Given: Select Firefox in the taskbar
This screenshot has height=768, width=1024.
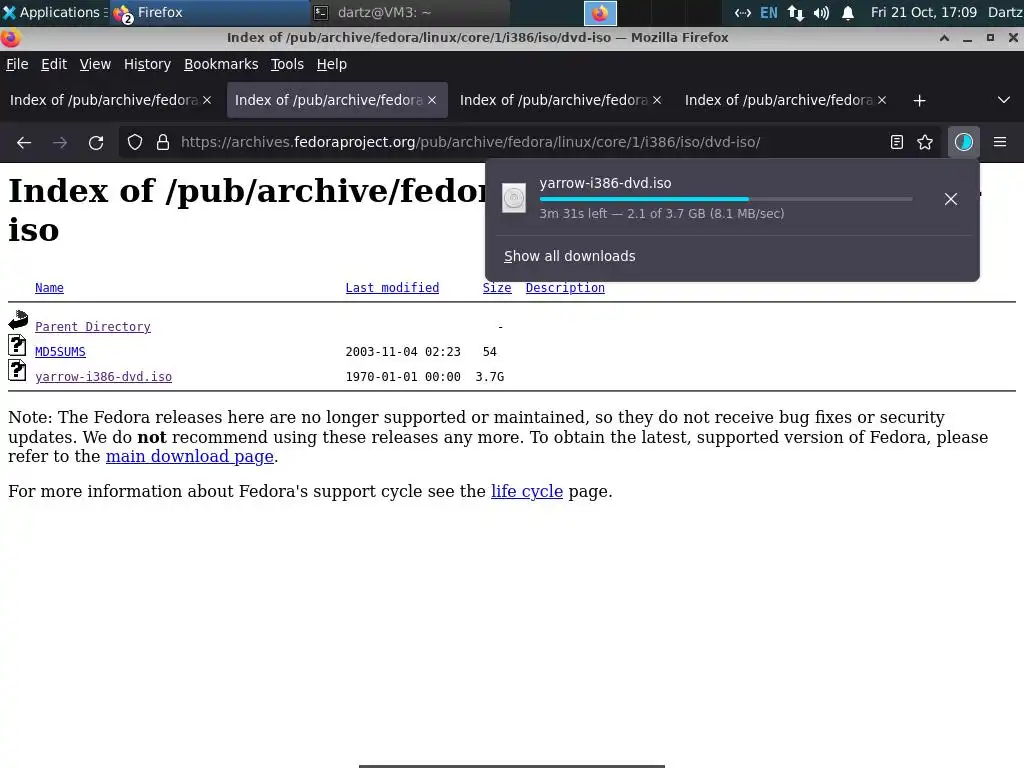Looking at the screenshot, I should tap(209, 12).
